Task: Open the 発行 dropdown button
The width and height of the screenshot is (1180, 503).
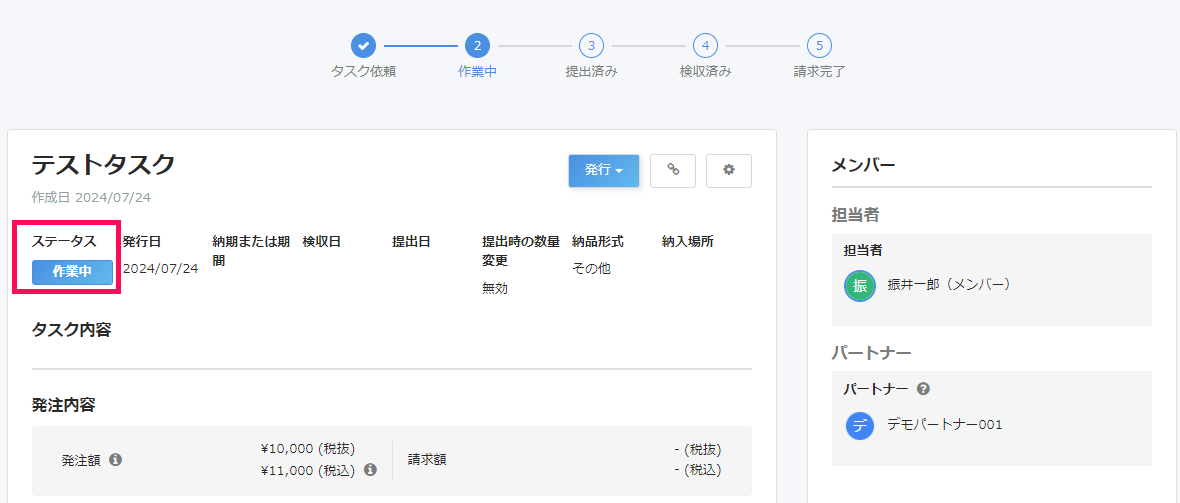Action: (x=603, y=171)
